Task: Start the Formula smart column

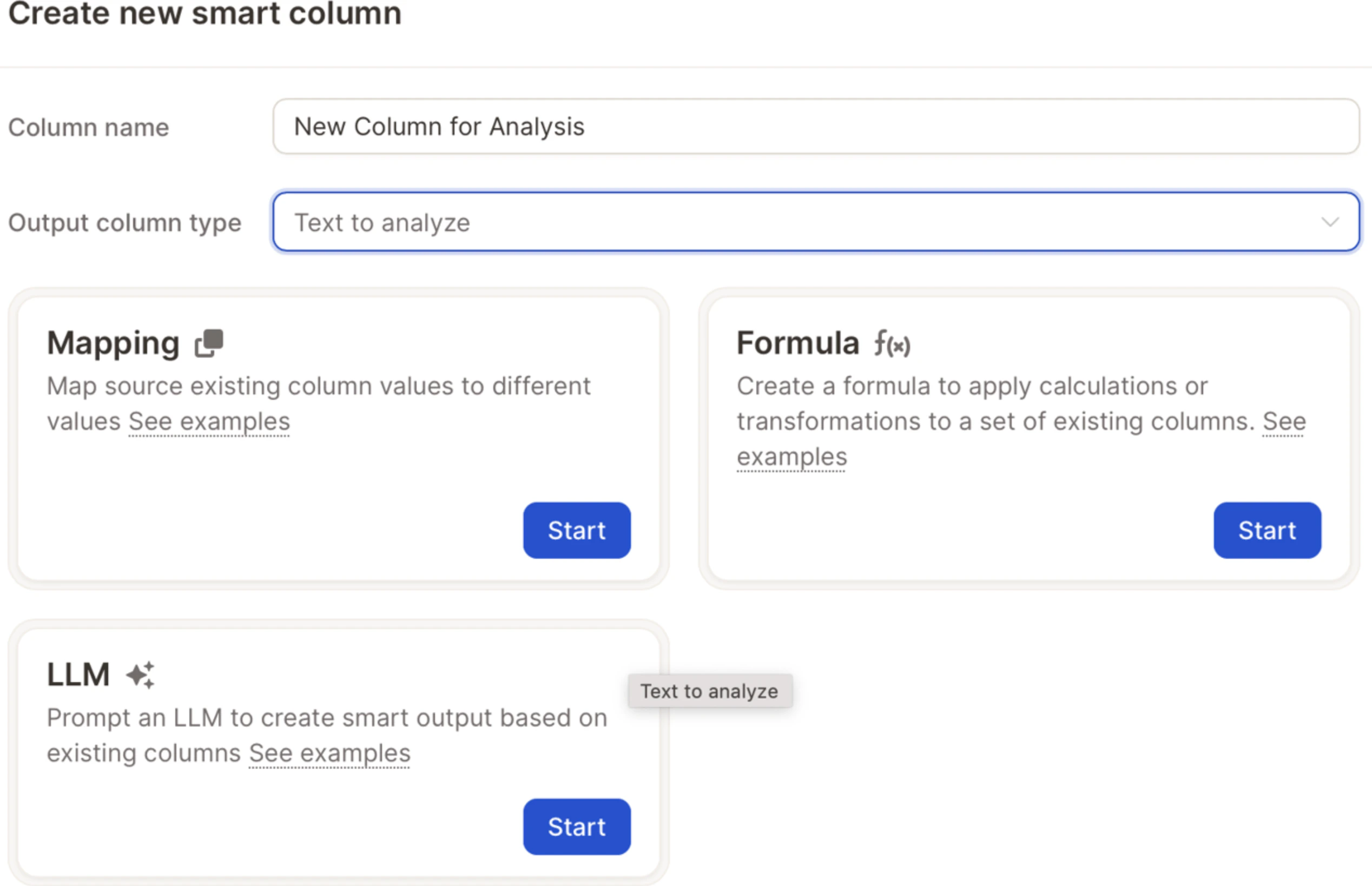Action: tap(1267, 531)
